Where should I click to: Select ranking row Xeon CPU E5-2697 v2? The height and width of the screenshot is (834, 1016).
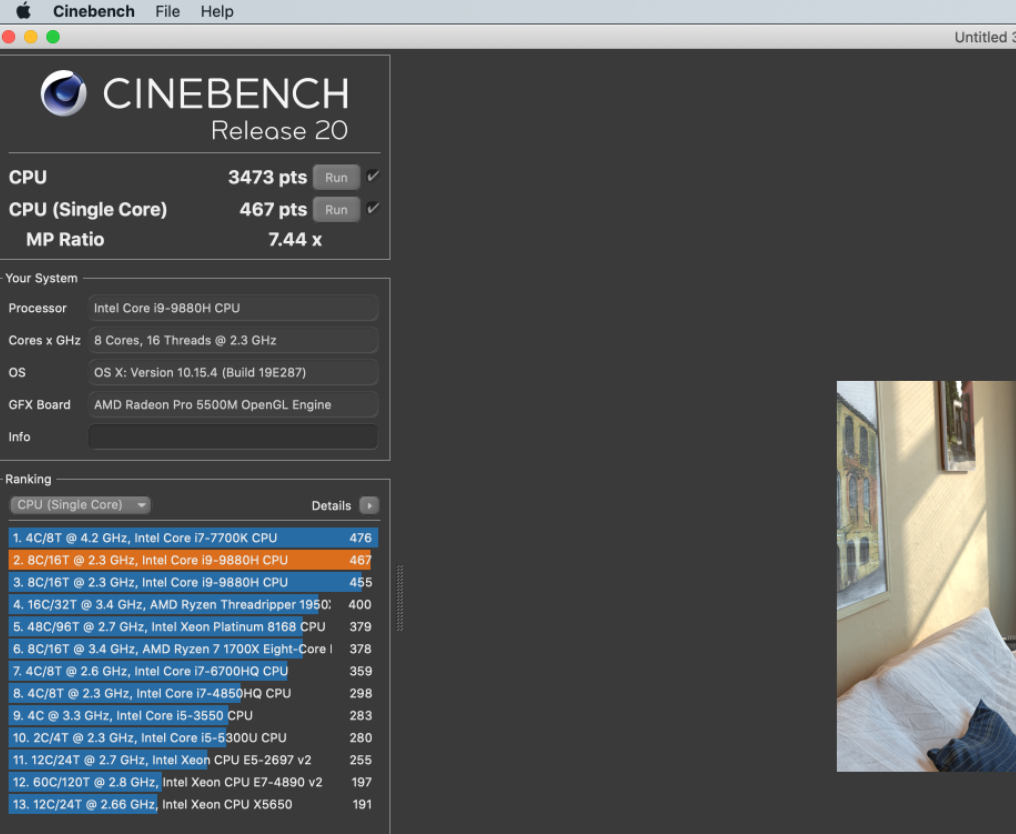point(193,759)
